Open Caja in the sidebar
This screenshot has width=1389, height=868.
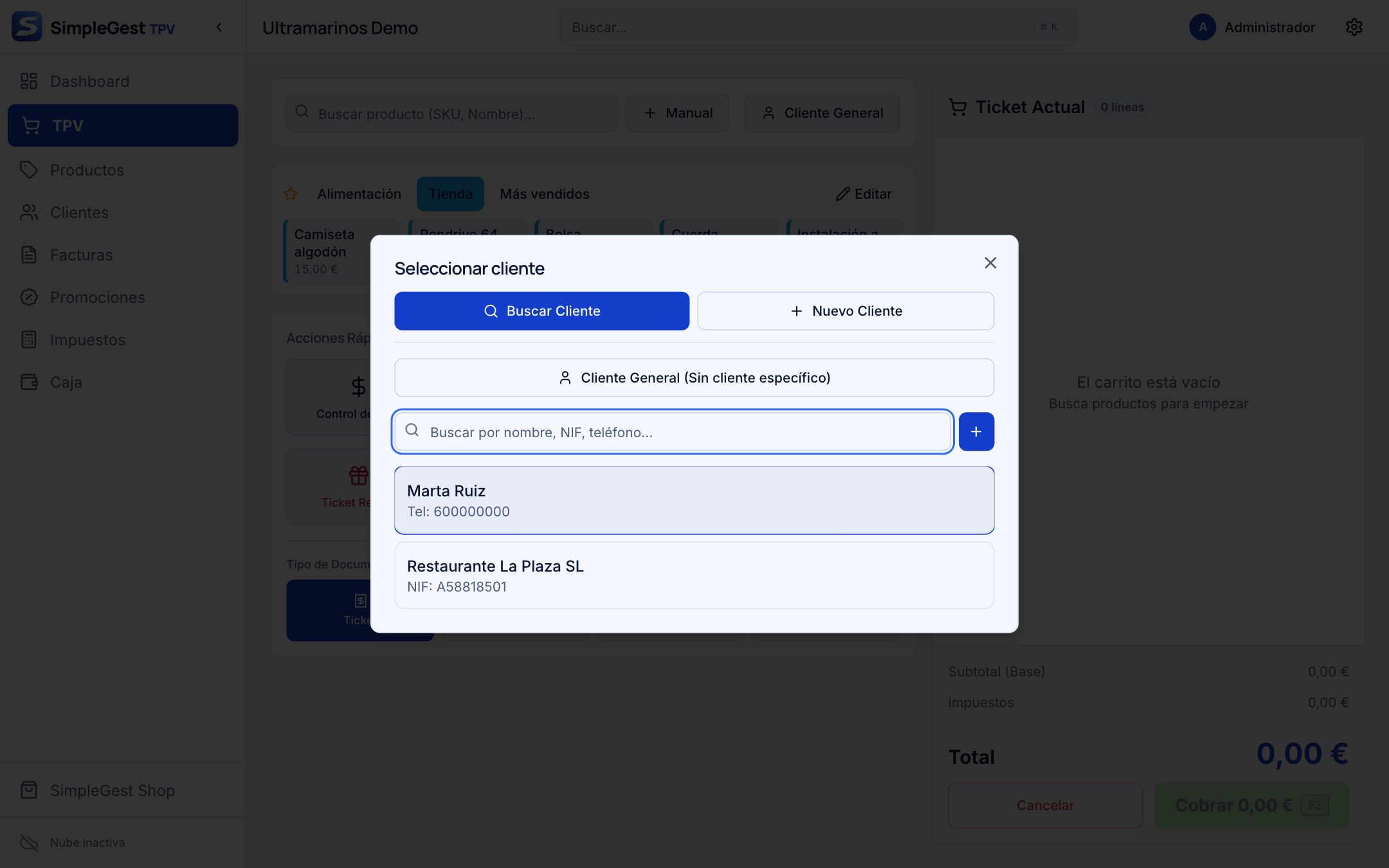click(x=123, y=383)
